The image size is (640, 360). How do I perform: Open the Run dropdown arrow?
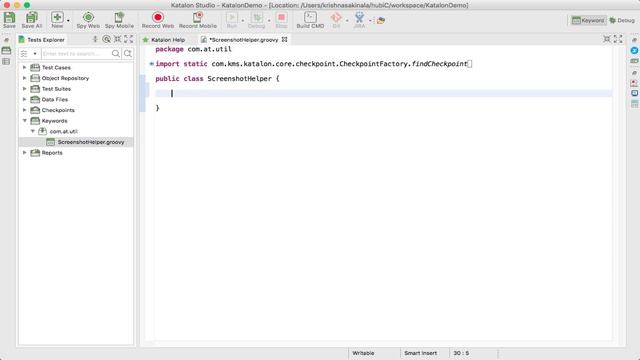(242, 20)
